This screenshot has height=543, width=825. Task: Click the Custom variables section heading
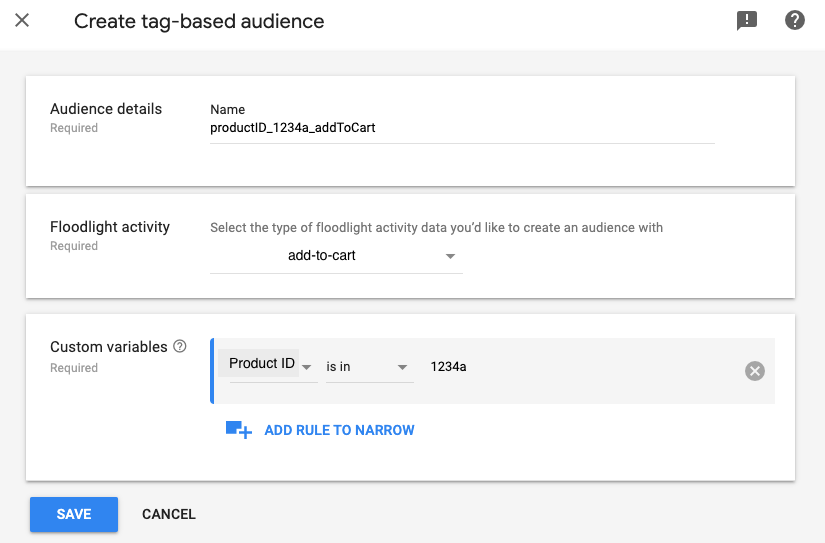click(x=109, y=347)
